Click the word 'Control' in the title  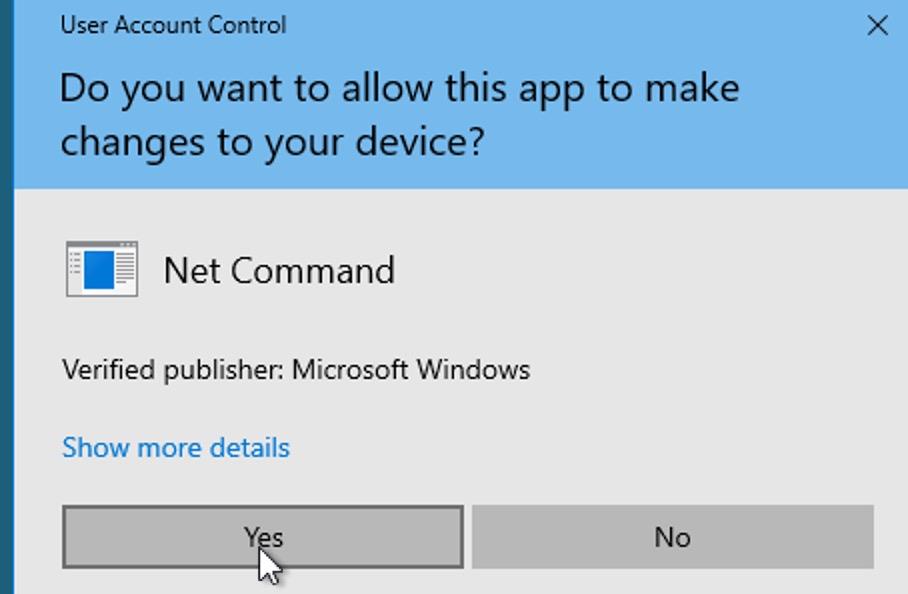(x=250, y=25)
